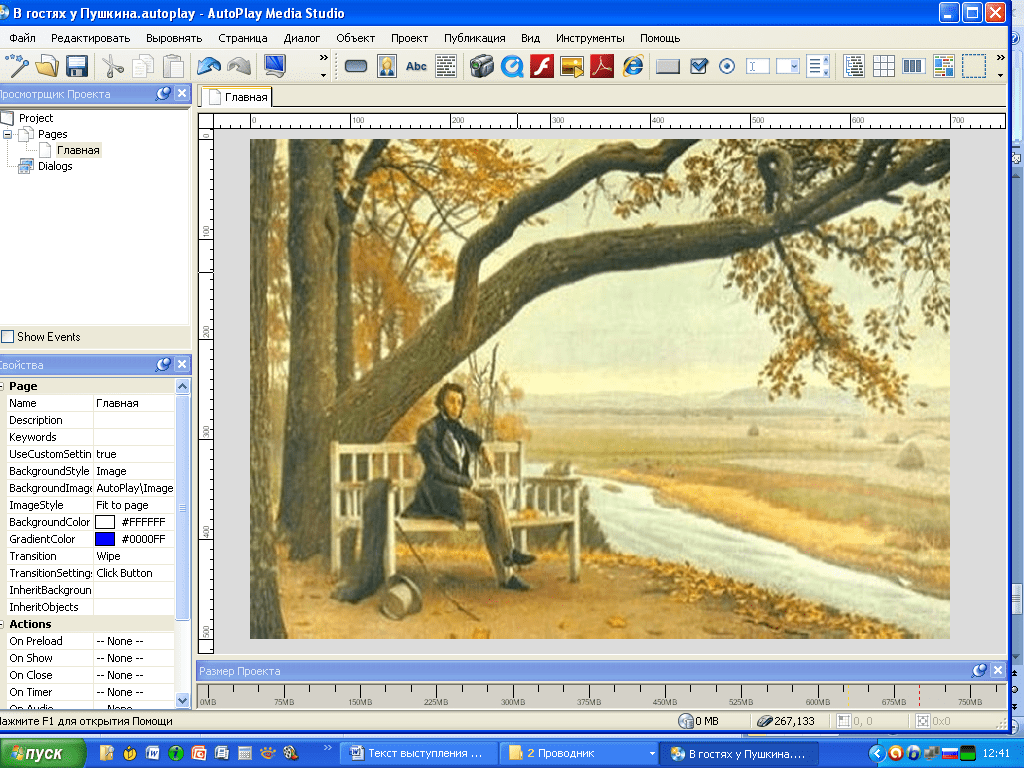Insert a Video object camcorder icon
The height and width of the screenshot is (768, 1024).
click(482, 66)
